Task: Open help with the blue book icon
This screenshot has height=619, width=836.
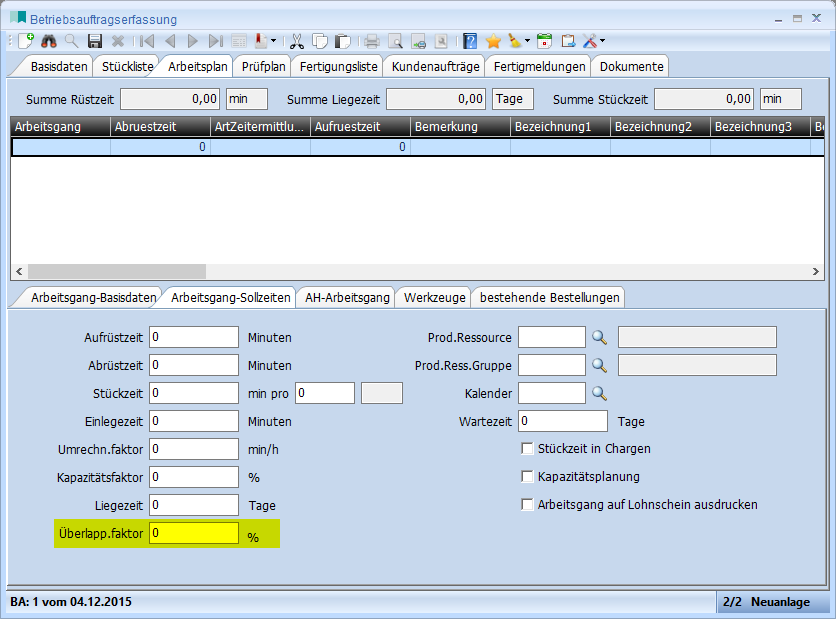Action: (x=470, y=41)
